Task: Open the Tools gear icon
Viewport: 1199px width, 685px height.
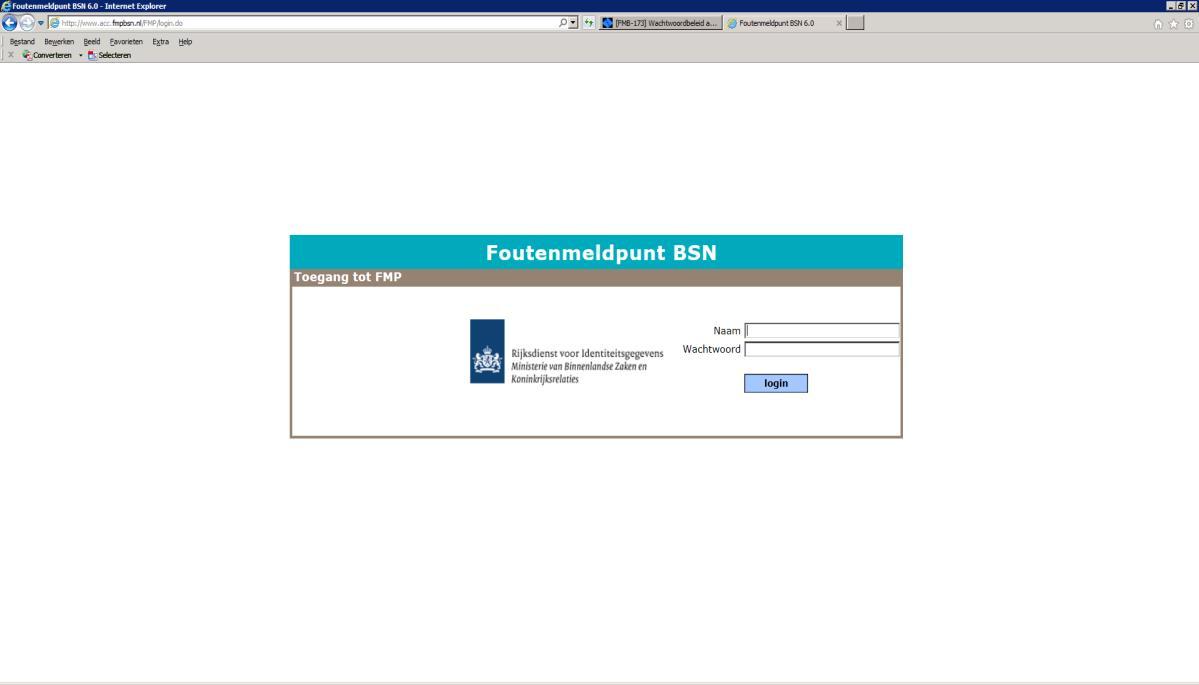Action: [x=1188, y=24]
